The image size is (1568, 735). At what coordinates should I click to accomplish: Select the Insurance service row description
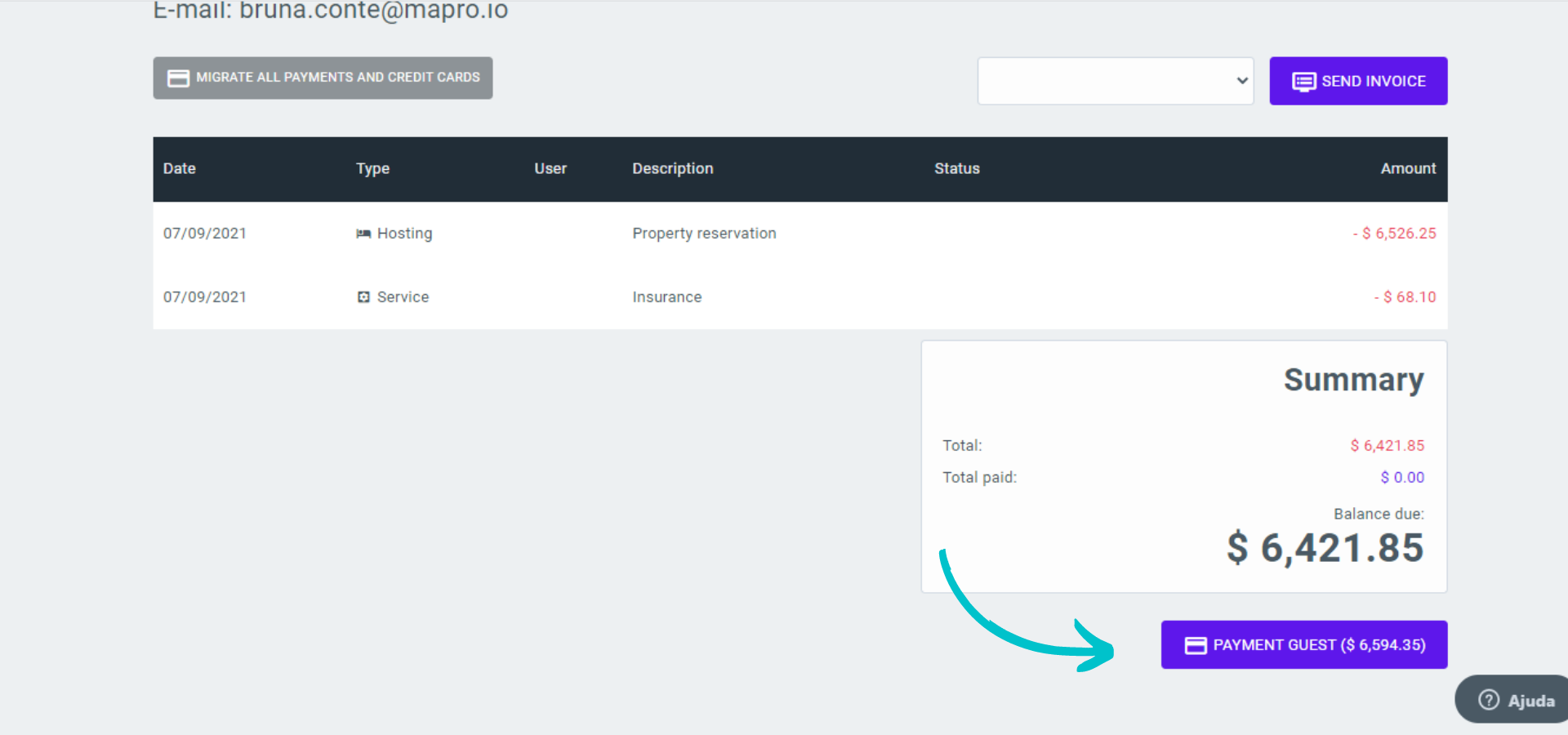tap(666, 297)
